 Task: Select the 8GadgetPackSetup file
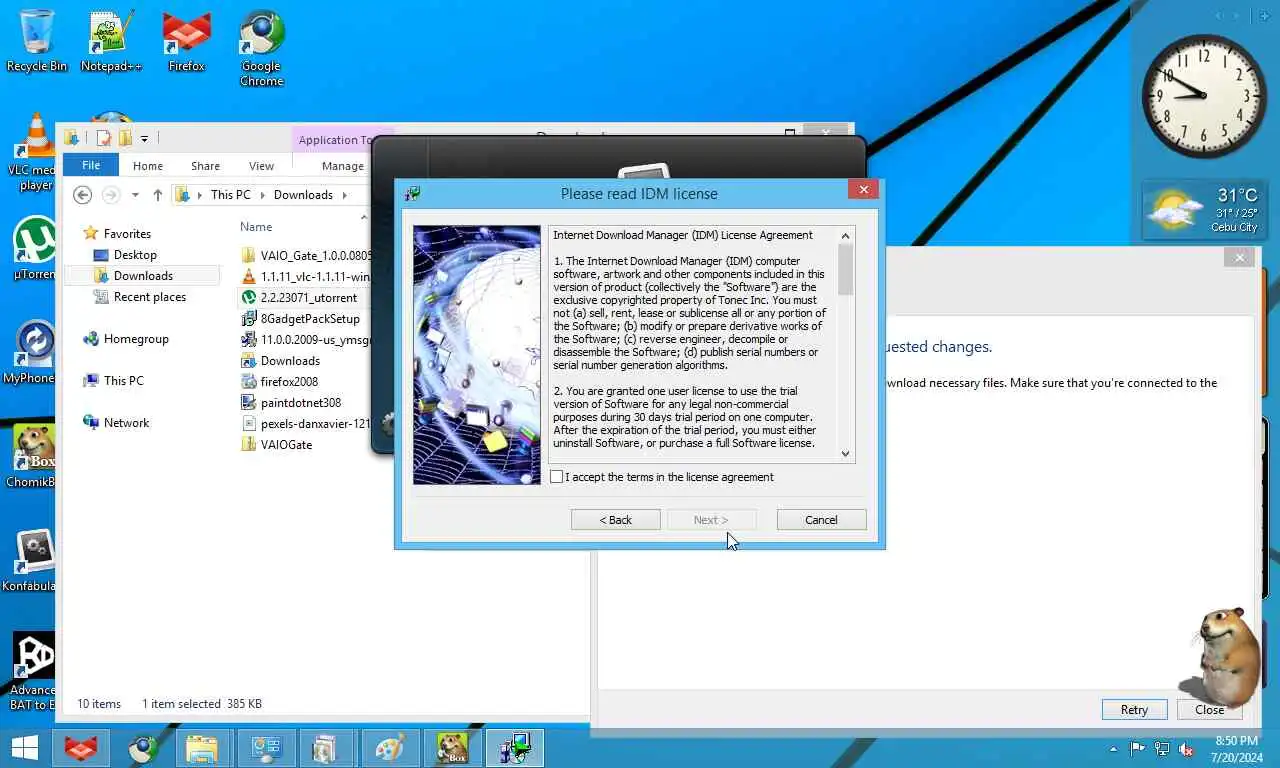(301, 318)
